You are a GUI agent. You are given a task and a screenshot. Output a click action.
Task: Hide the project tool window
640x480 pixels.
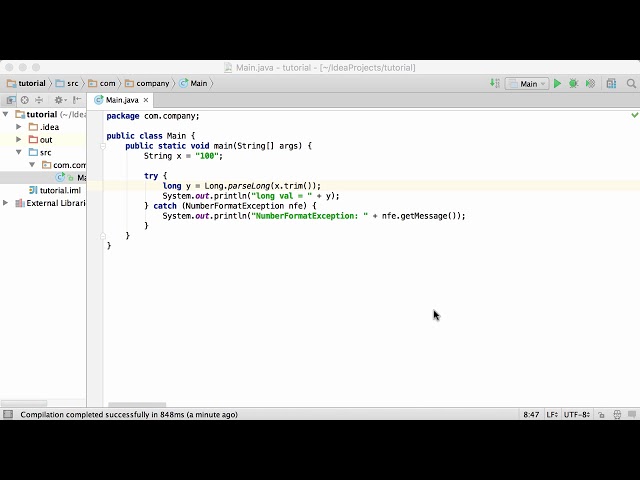[x=77, y=100]
